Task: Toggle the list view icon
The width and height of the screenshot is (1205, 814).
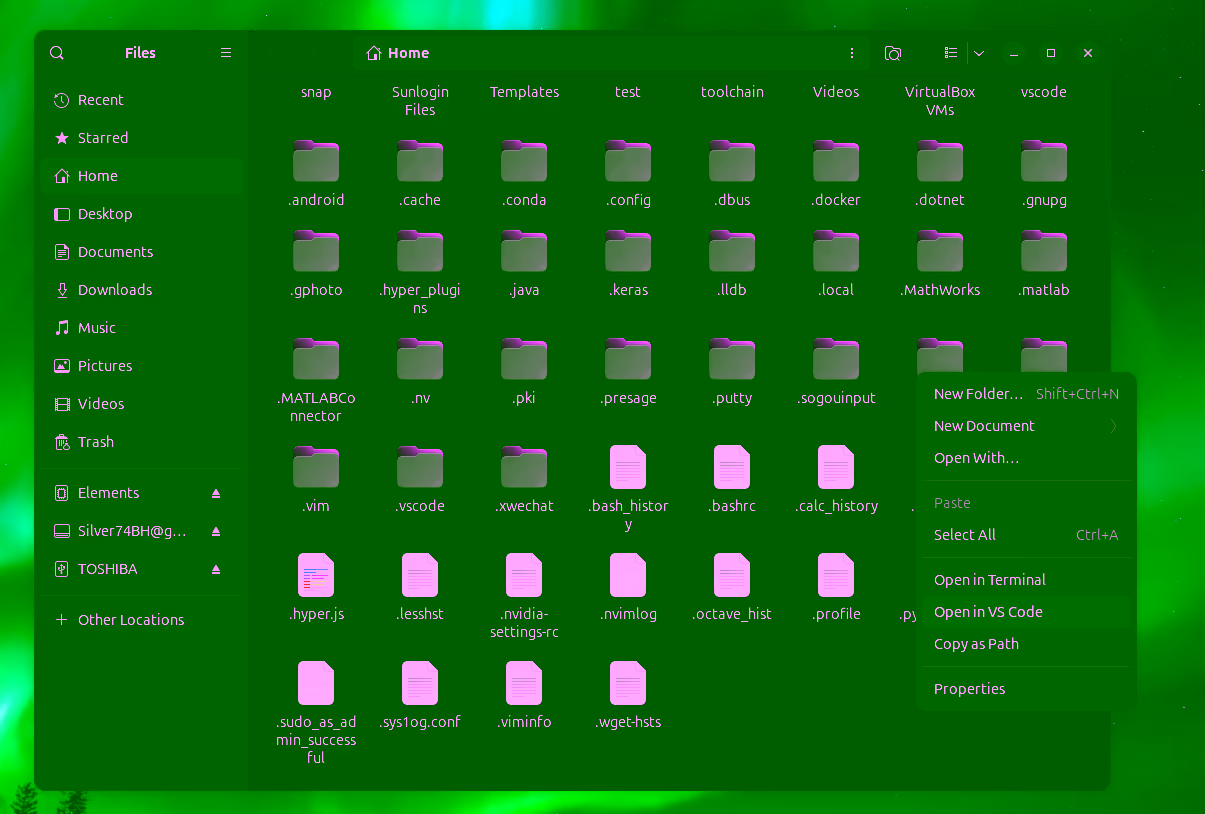Action: pos(951,53)
